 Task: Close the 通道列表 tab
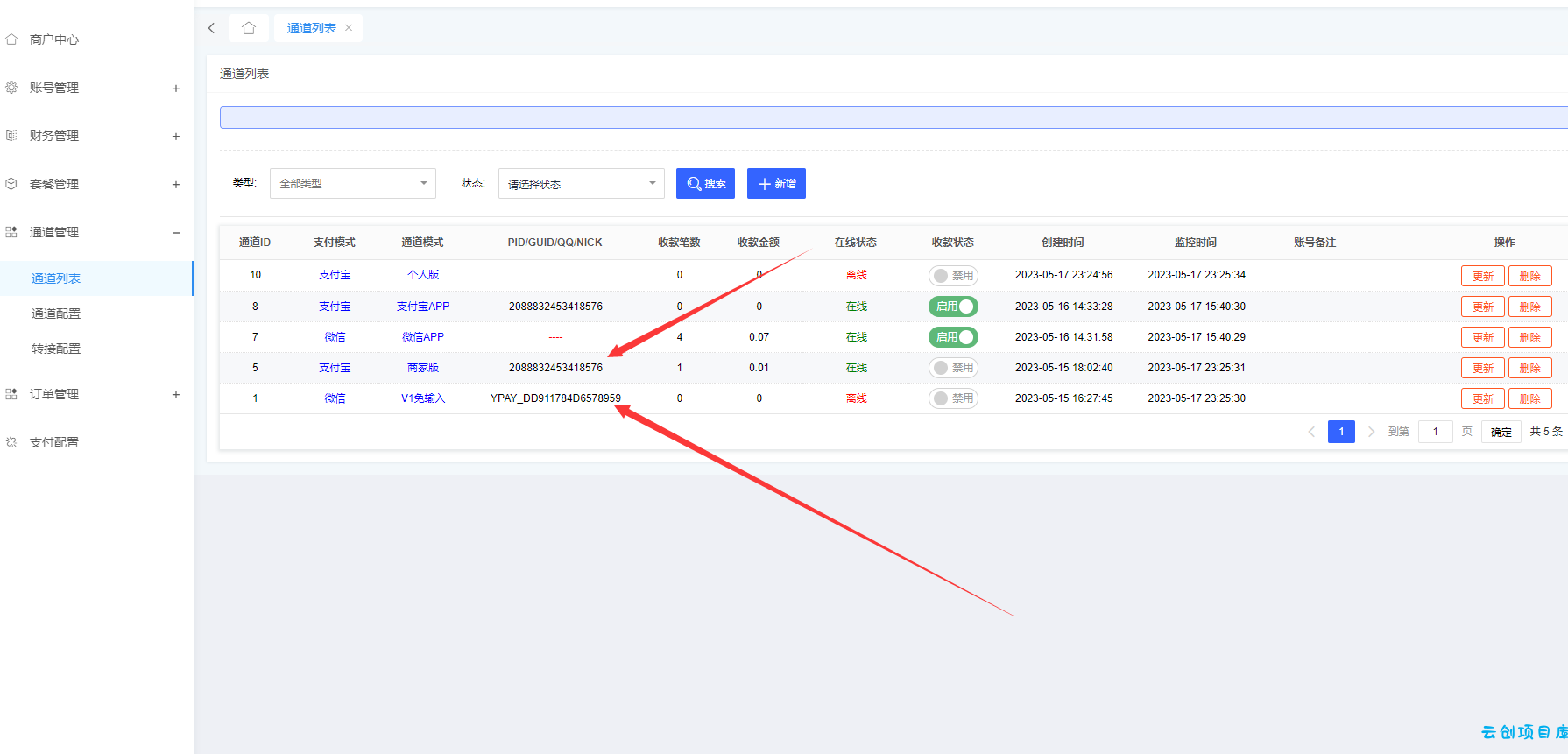tap(349, 28)
